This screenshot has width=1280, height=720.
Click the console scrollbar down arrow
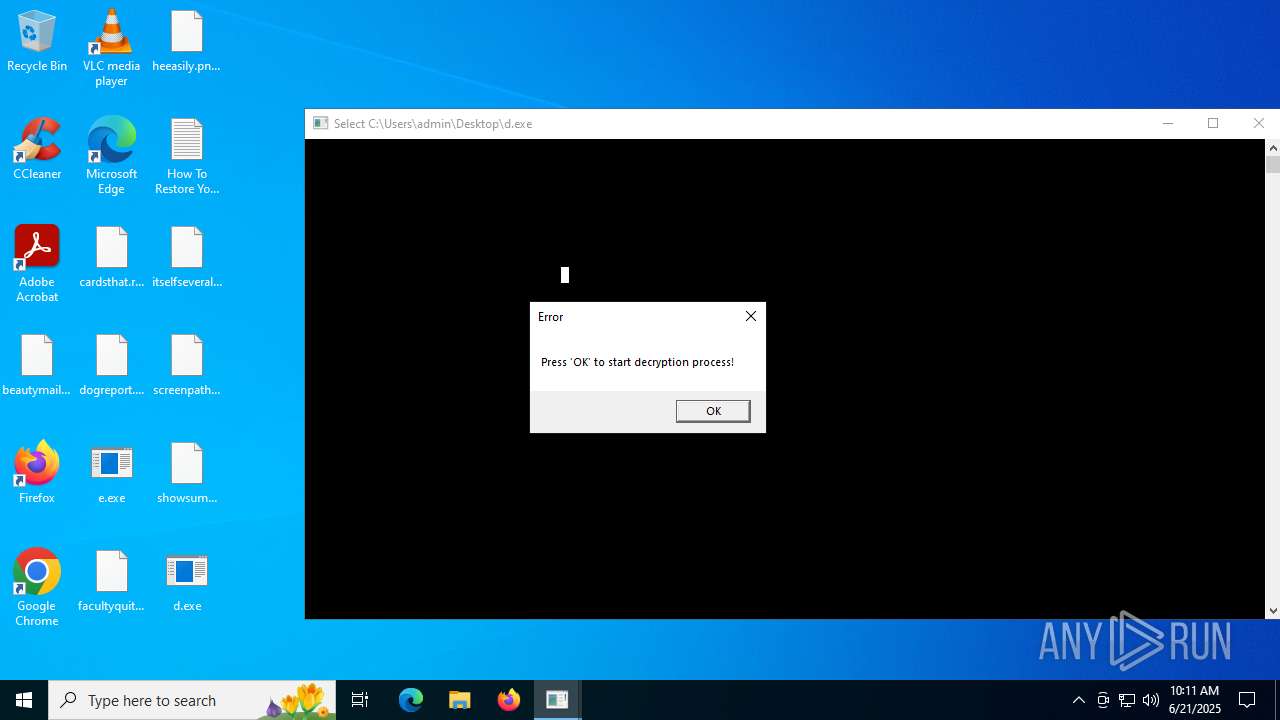(1273, 610)
